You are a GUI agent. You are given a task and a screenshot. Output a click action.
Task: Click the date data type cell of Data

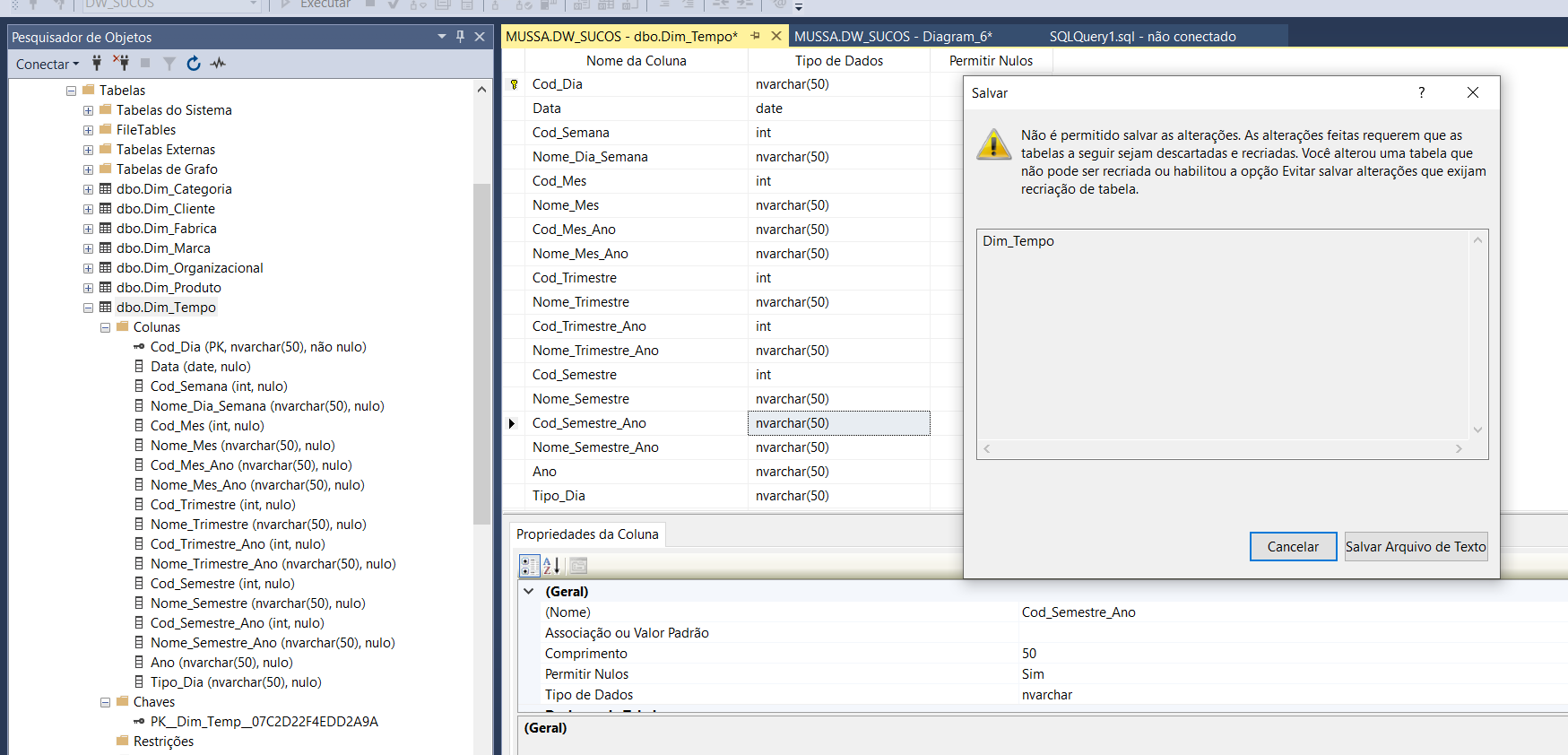tap(839, 108)
